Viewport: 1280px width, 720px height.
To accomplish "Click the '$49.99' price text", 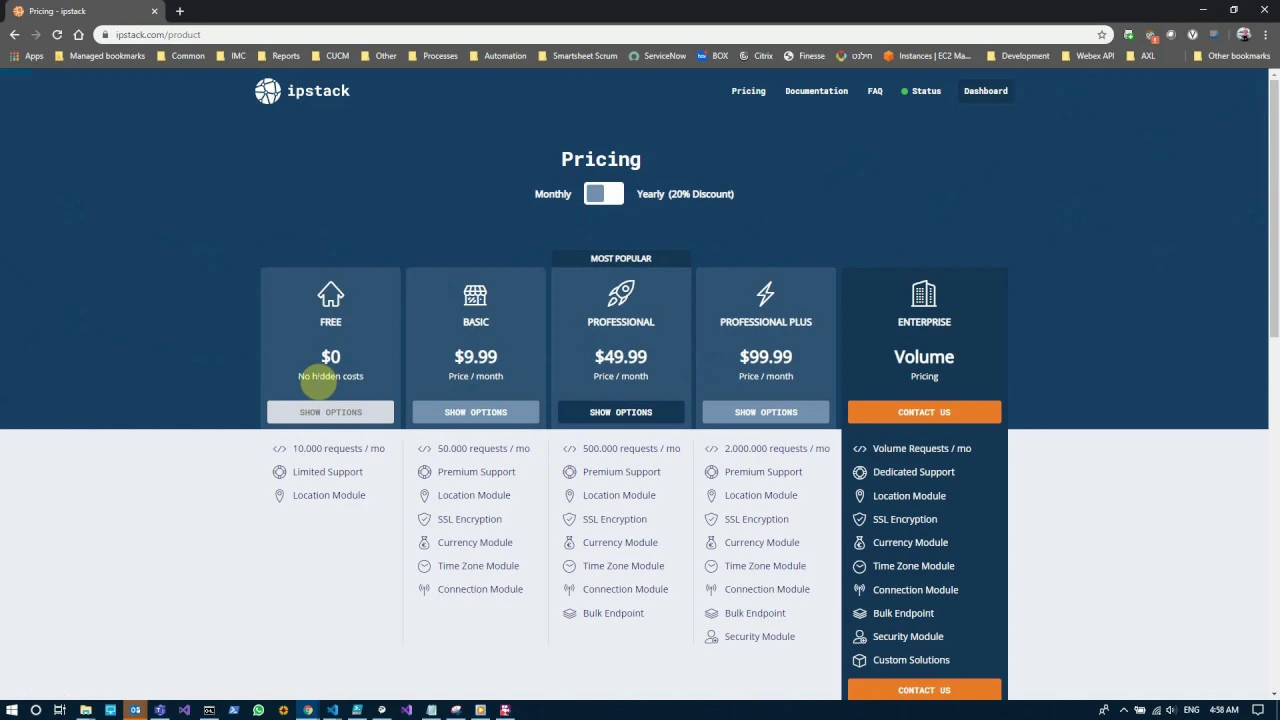I will click(x=621, y=357).
